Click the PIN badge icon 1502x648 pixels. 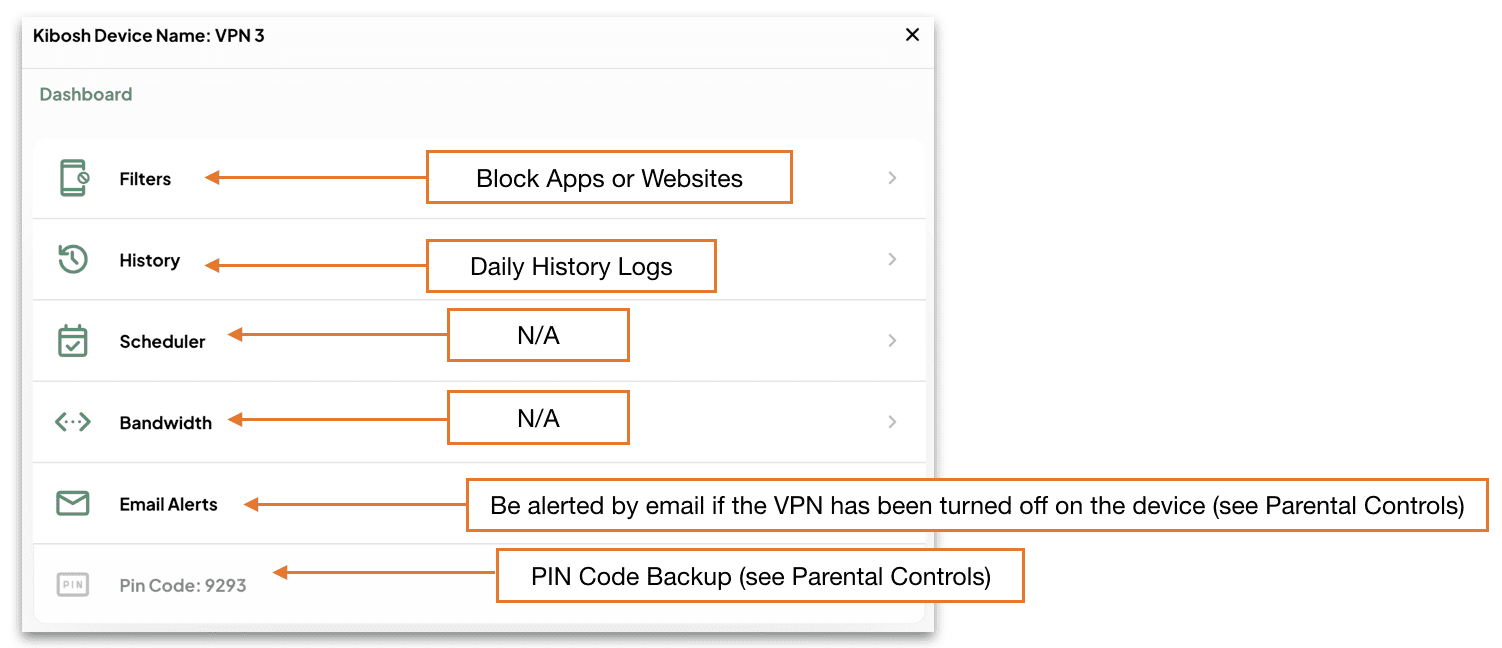coord(73,584)
